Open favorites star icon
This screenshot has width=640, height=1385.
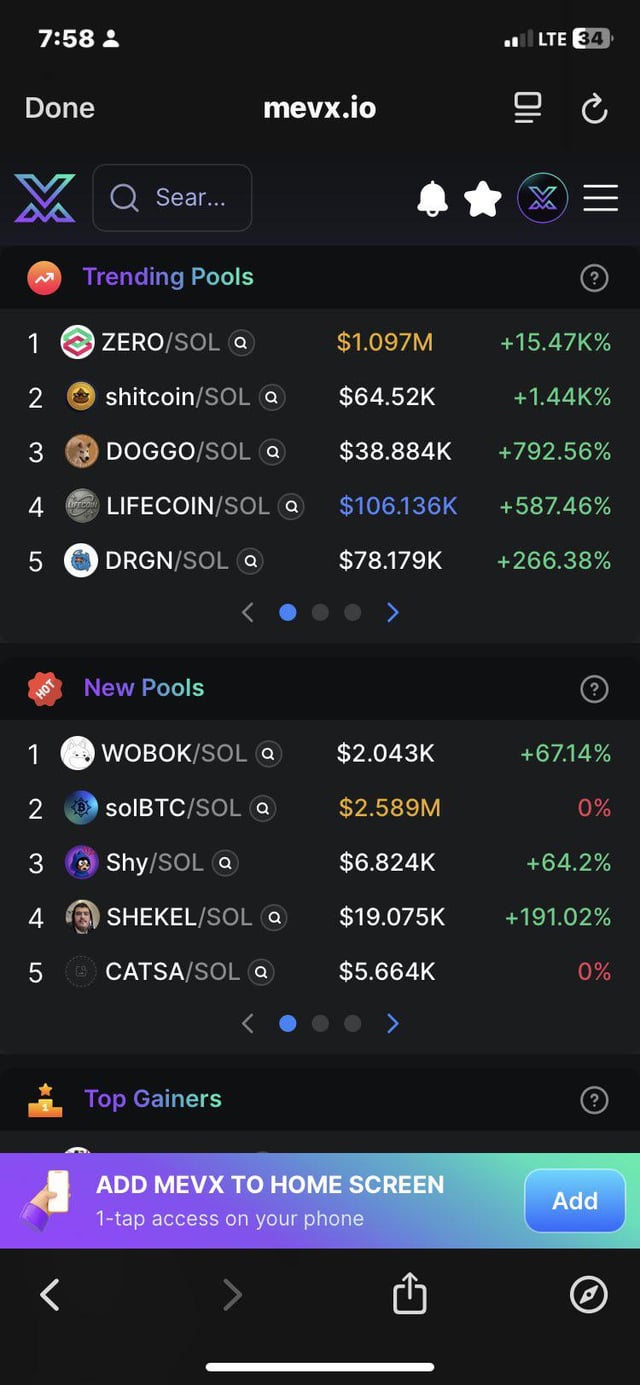[483, 198]
